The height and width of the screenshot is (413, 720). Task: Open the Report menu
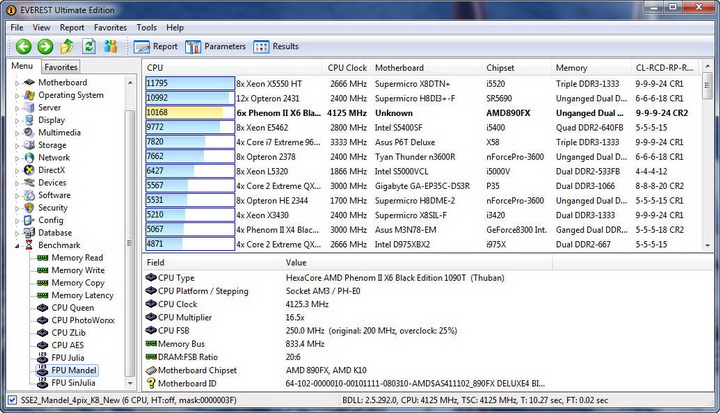72,28
